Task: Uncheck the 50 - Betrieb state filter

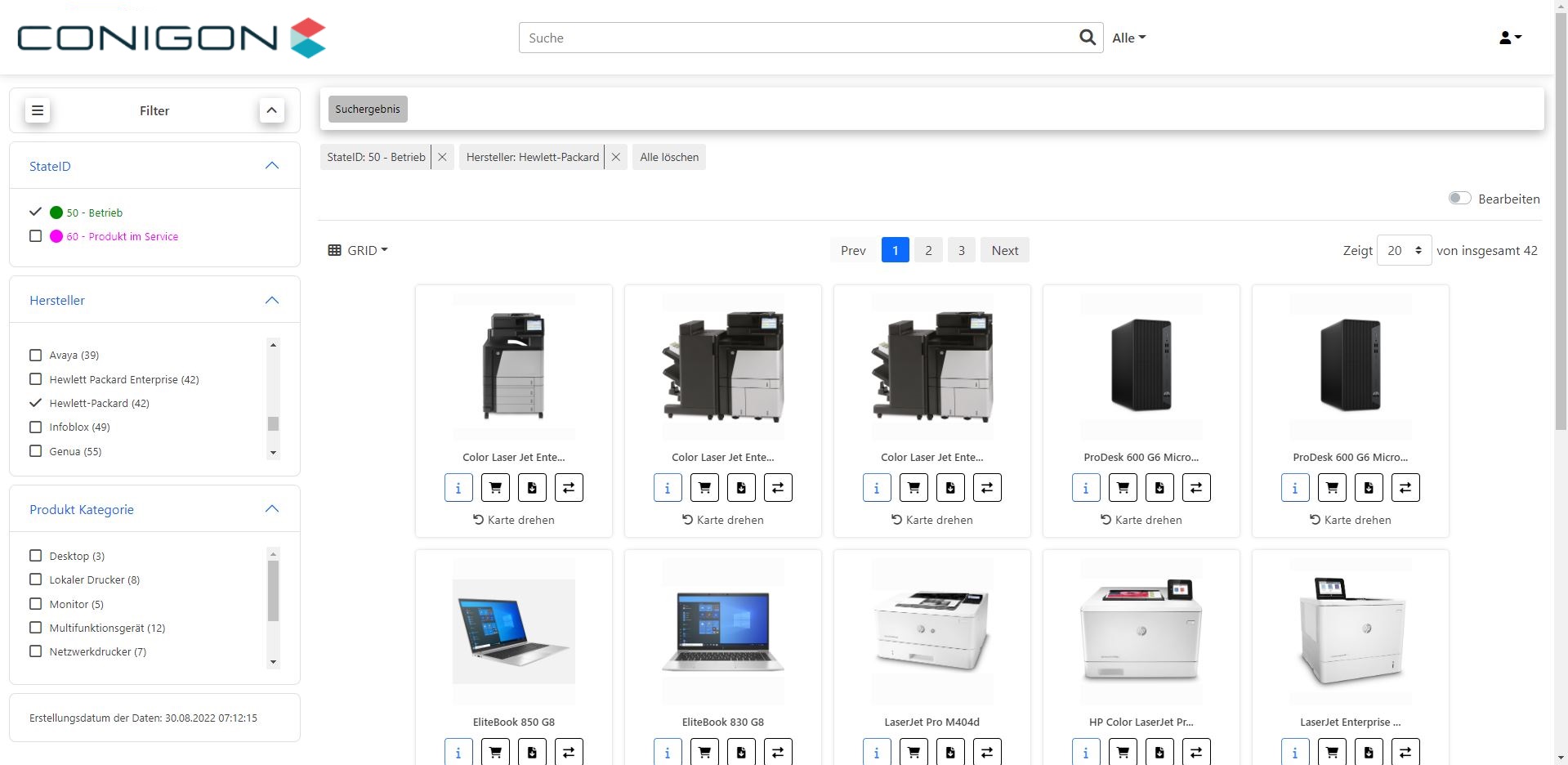Action: click(35, 212)
